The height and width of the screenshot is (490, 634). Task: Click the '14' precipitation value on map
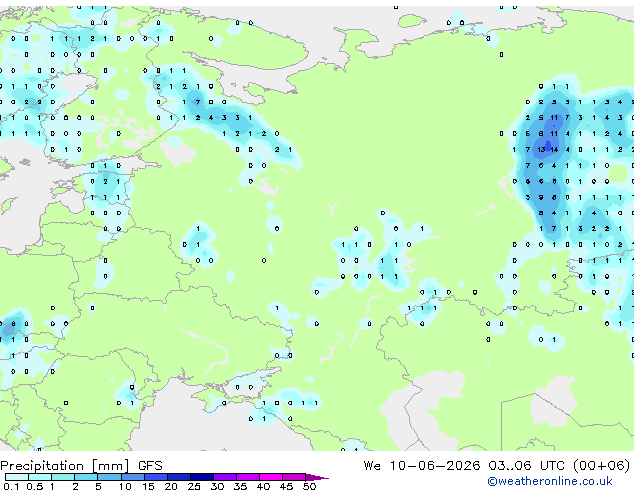coord(554,150)
